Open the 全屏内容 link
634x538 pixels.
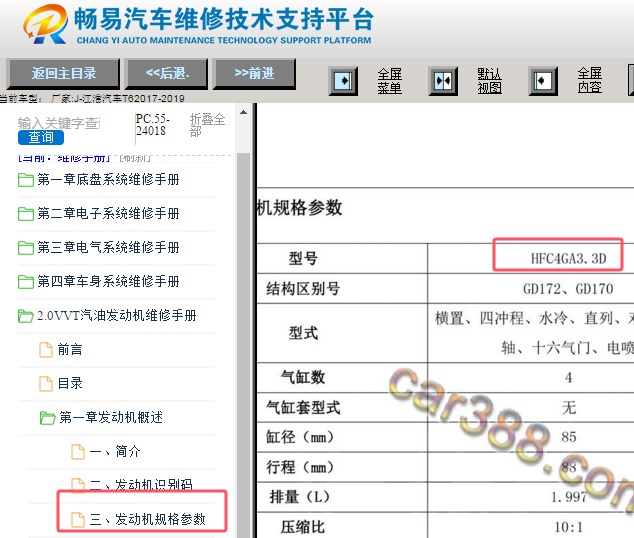[x=590, y=81]
